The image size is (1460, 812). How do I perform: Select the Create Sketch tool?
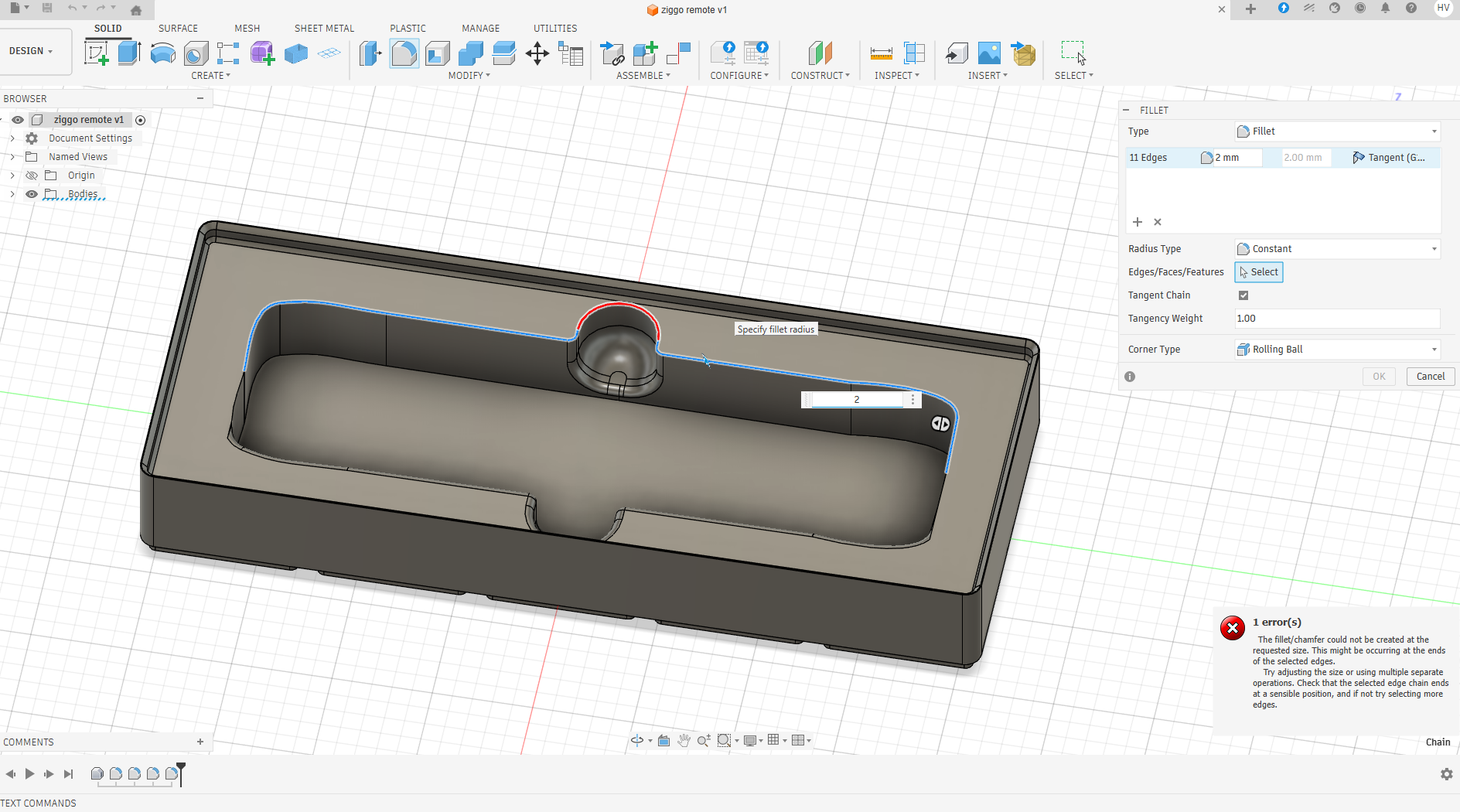[x=97, y=53]
